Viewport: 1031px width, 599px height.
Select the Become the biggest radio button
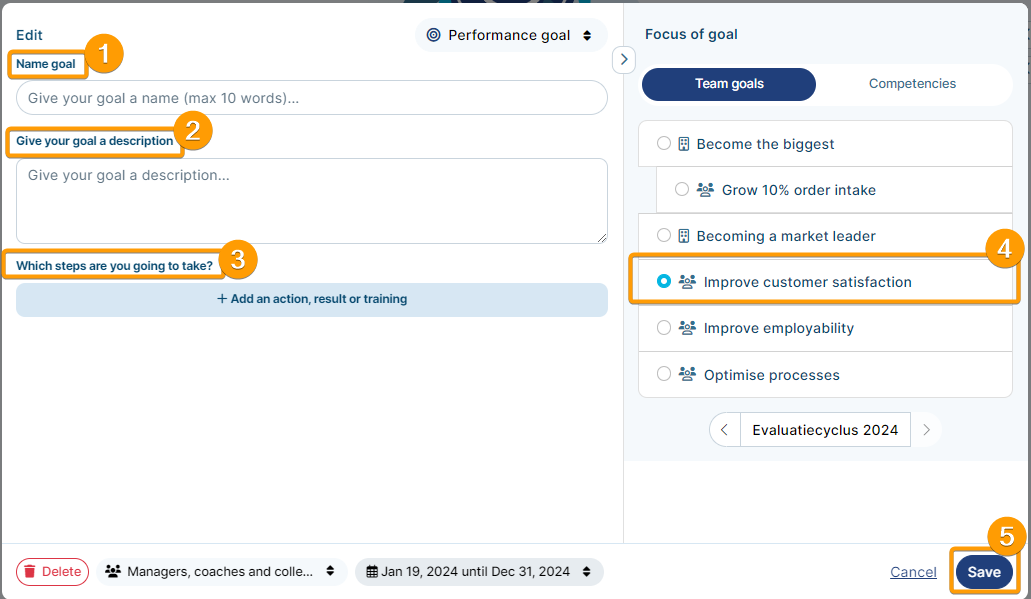tap(664, 143)
